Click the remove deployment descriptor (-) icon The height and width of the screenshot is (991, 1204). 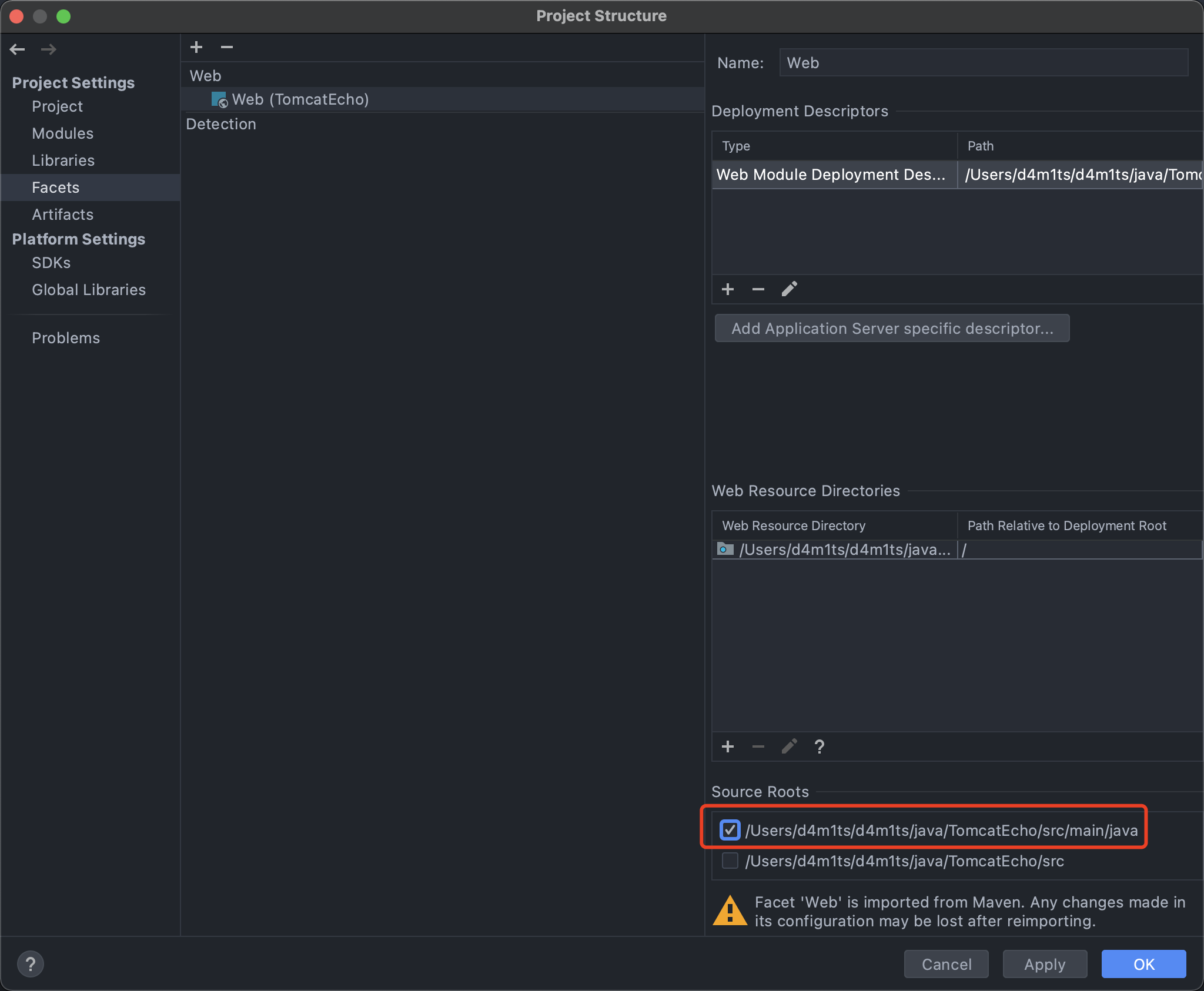tap(758, 289)
